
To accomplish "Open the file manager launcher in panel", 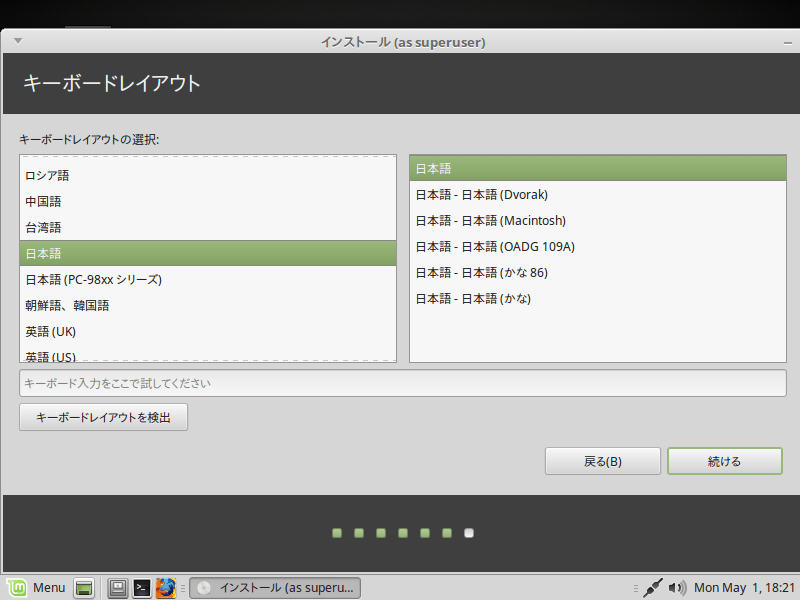I will pyautogui.click(x=118, y=588).
